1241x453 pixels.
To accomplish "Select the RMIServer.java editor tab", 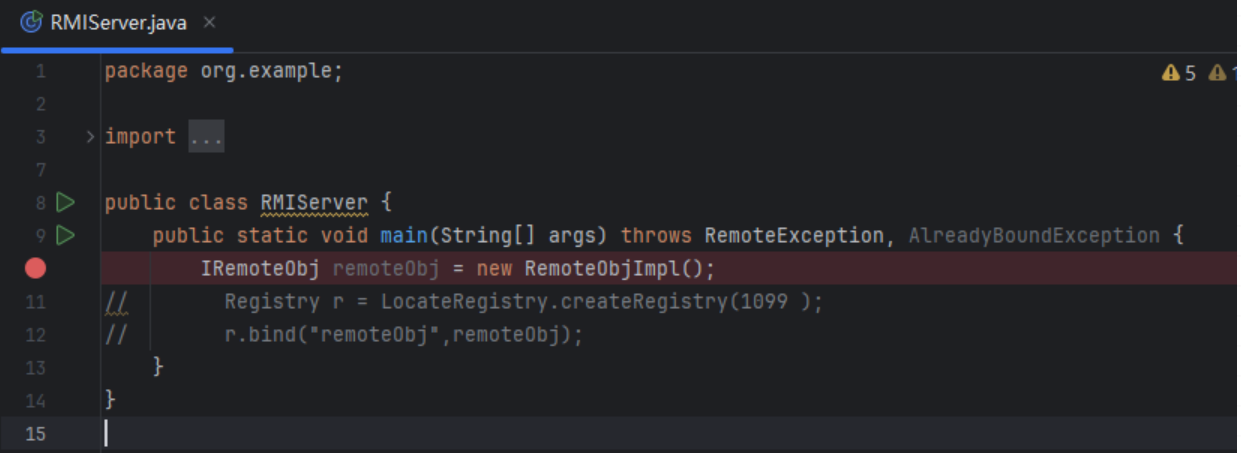I will 118,22.
